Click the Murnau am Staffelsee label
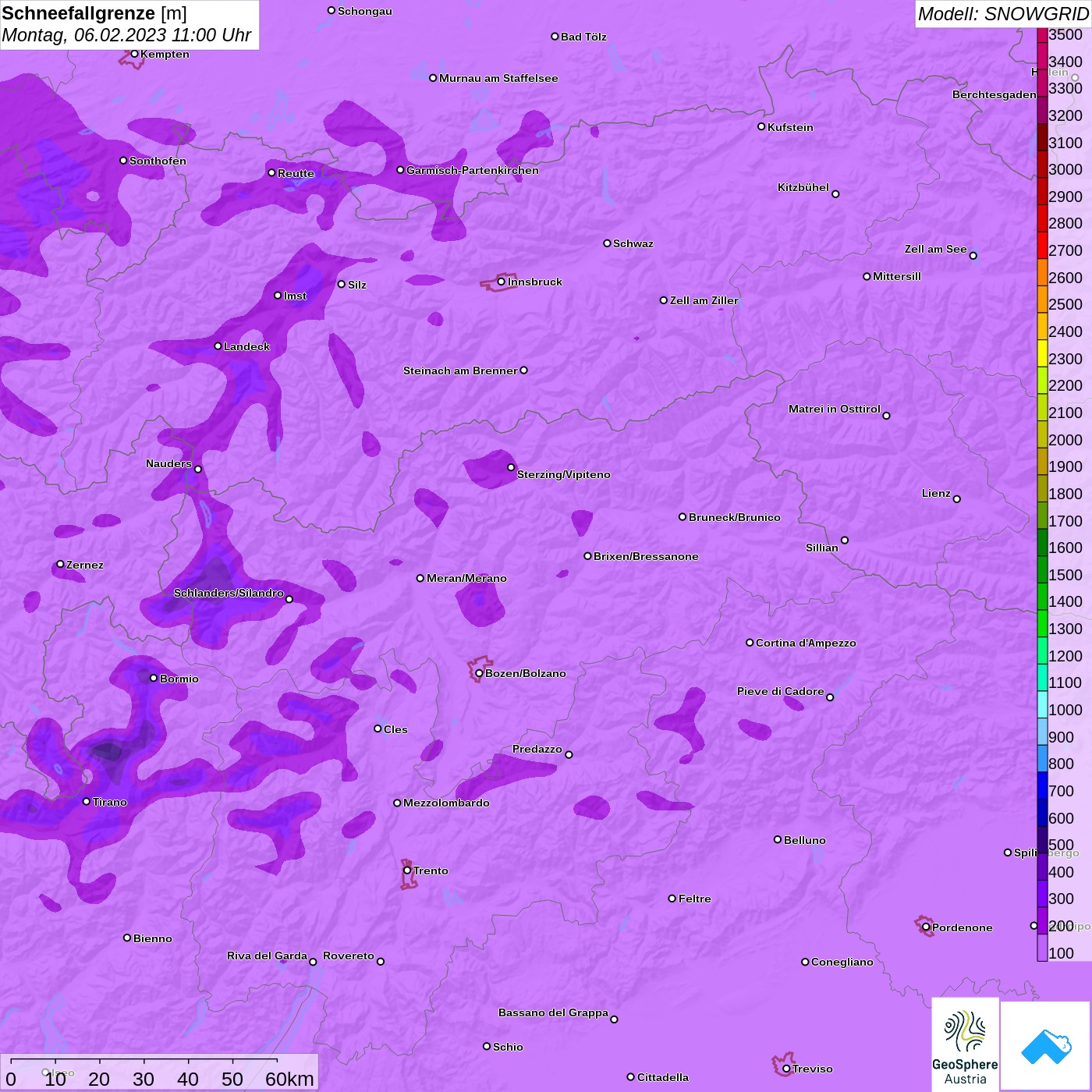The width and height of the screenshot is (1092, 1092). click(498, 78)
